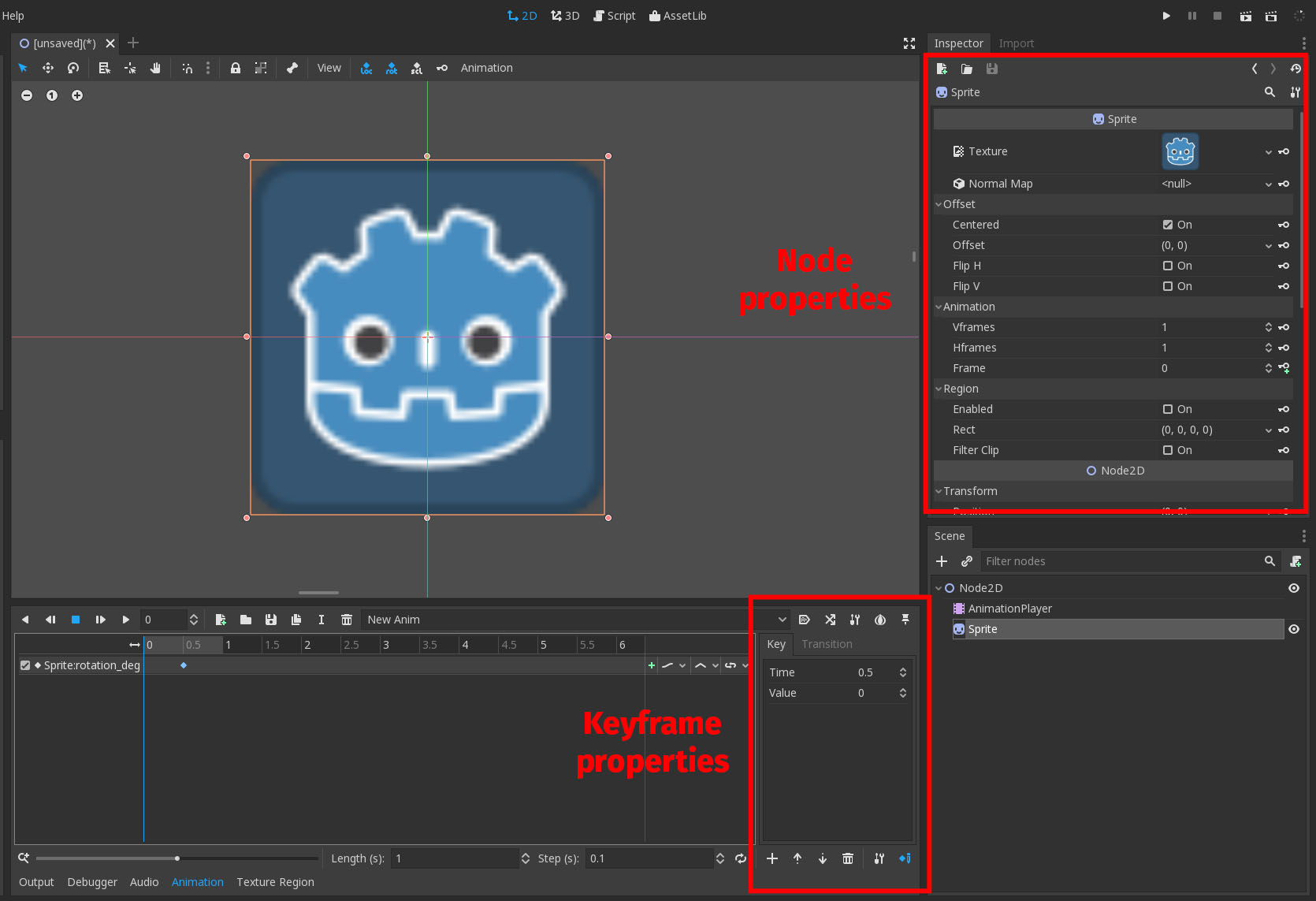Switch to the Import tab

1017,43
